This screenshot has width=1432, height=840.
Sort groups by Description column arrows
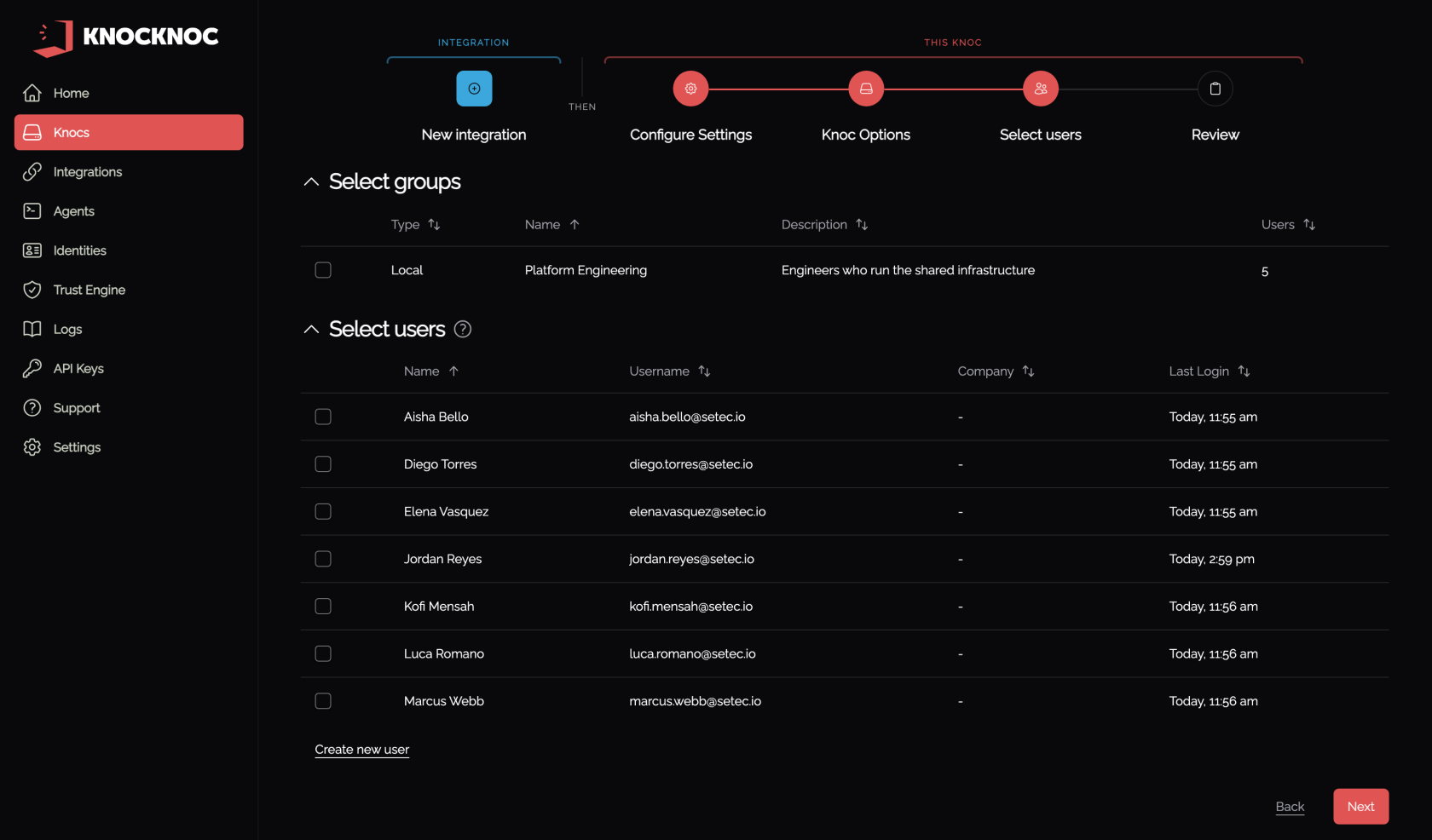862,224
